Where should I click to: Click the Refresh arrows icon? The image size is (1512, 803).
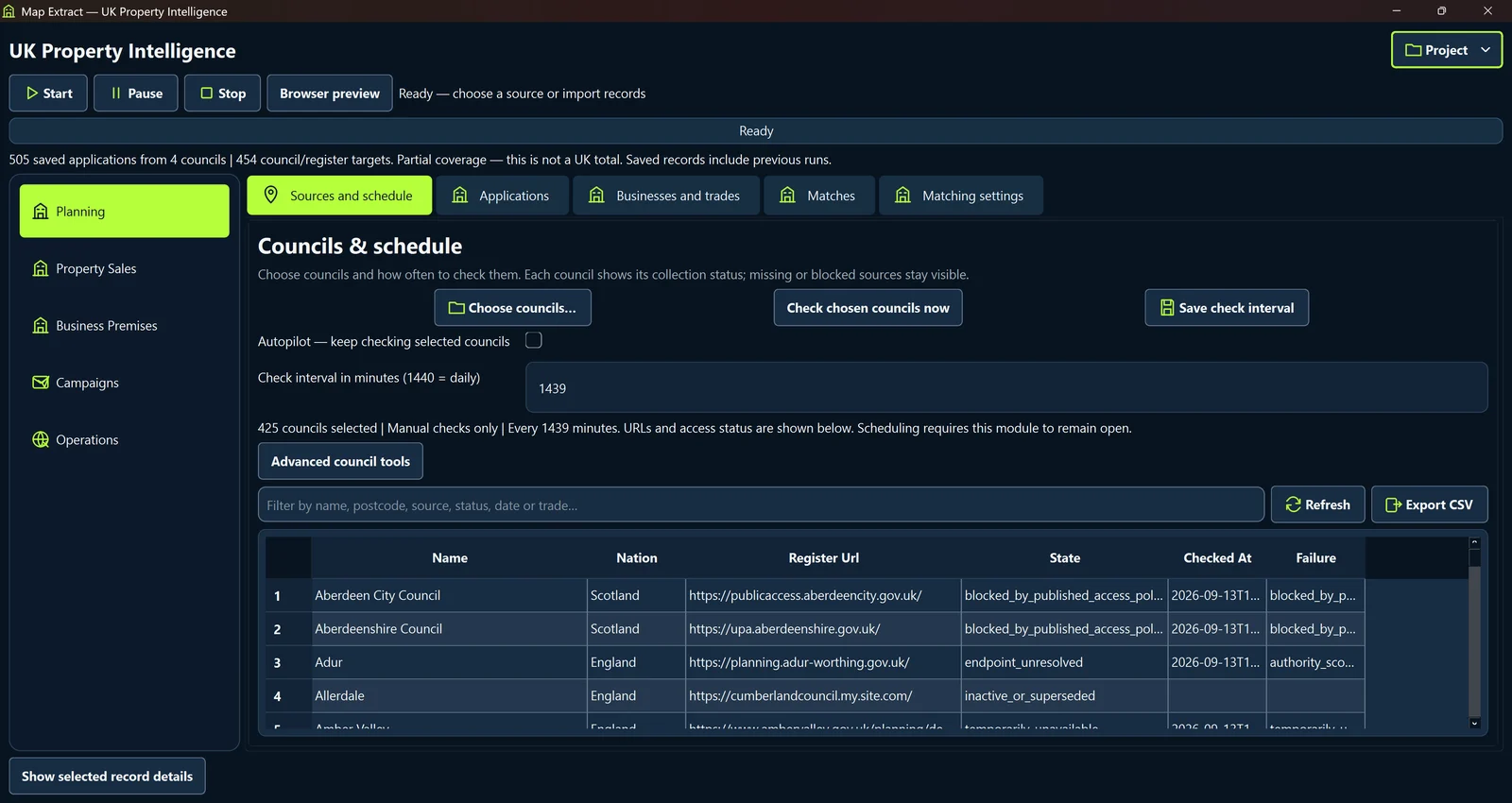coord(1293,504)
